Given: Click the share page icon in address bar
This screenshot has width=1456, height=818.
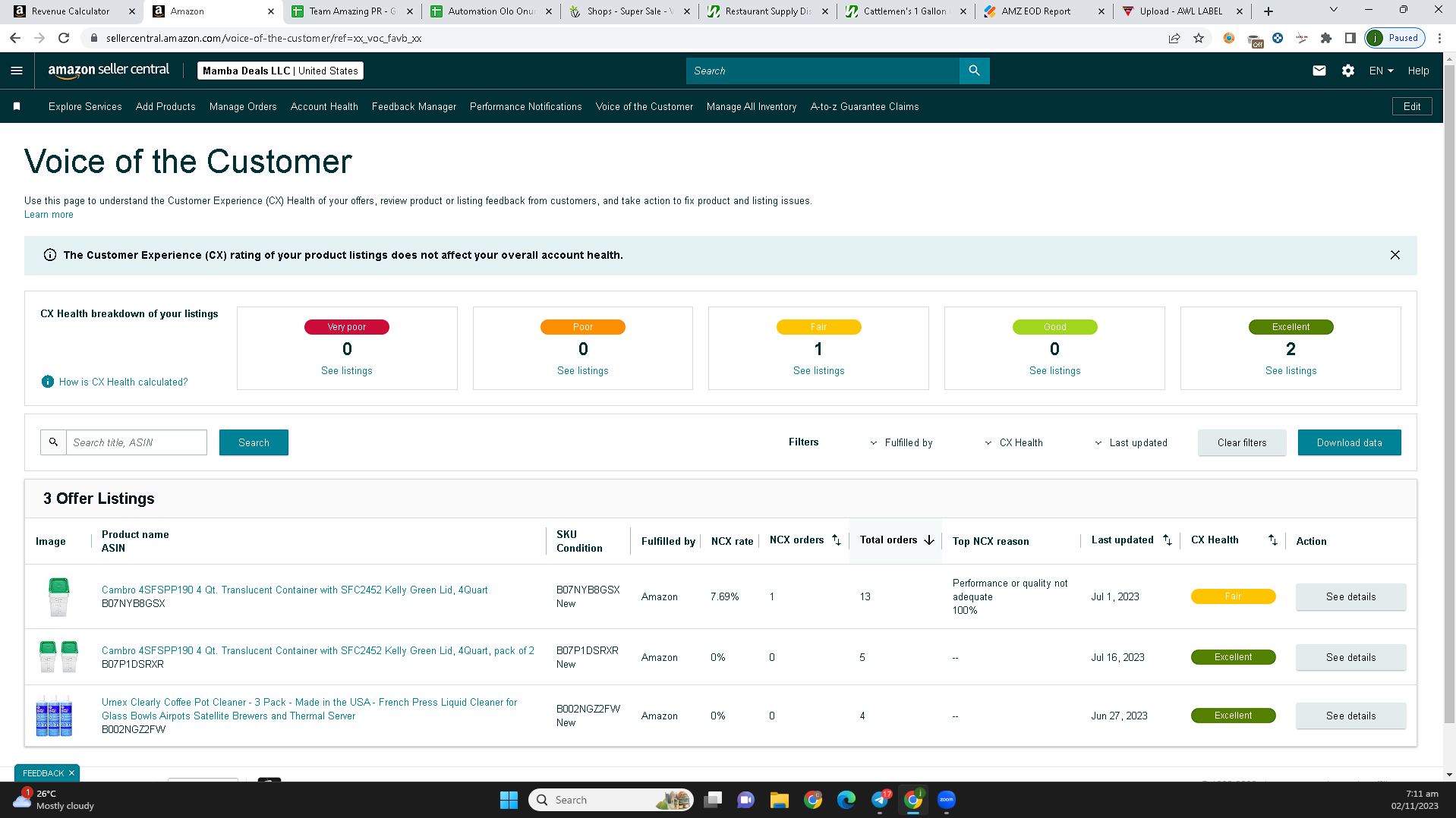Looking at the screenshot, I should 1174,38.
